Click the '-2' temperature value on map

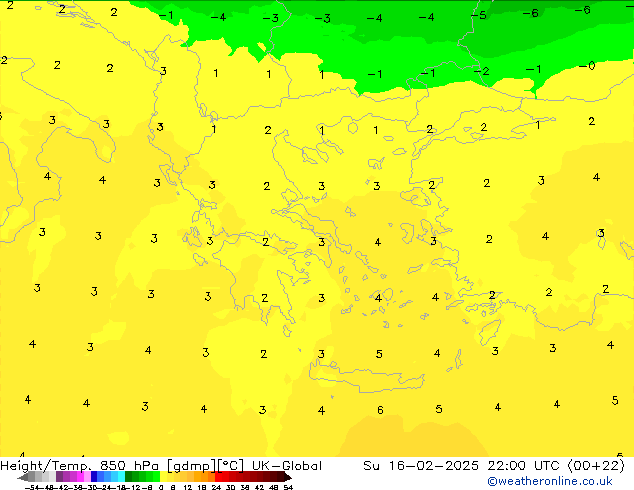pyautogui.click(x=482, y=71)
